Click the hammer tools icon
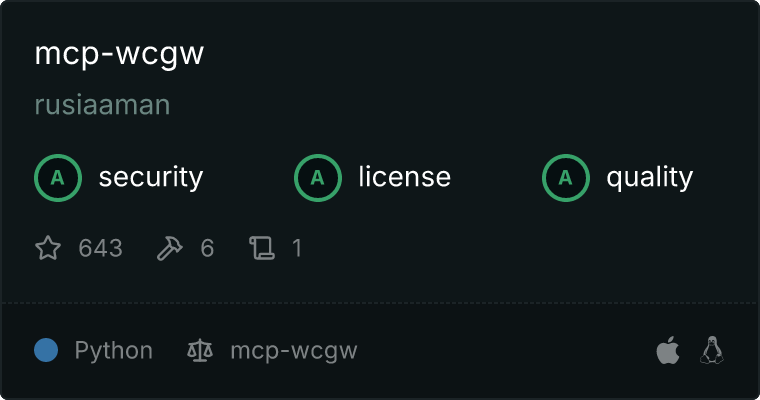Viewport: 760px width, 400px height. (170, 248)
